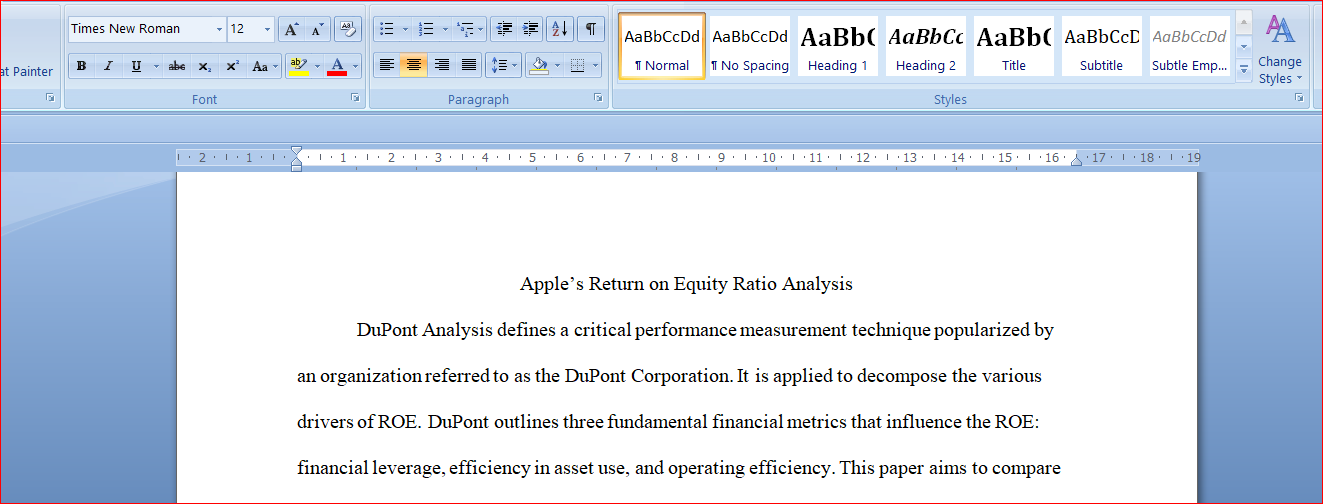Justify the paragraph text

468,66
